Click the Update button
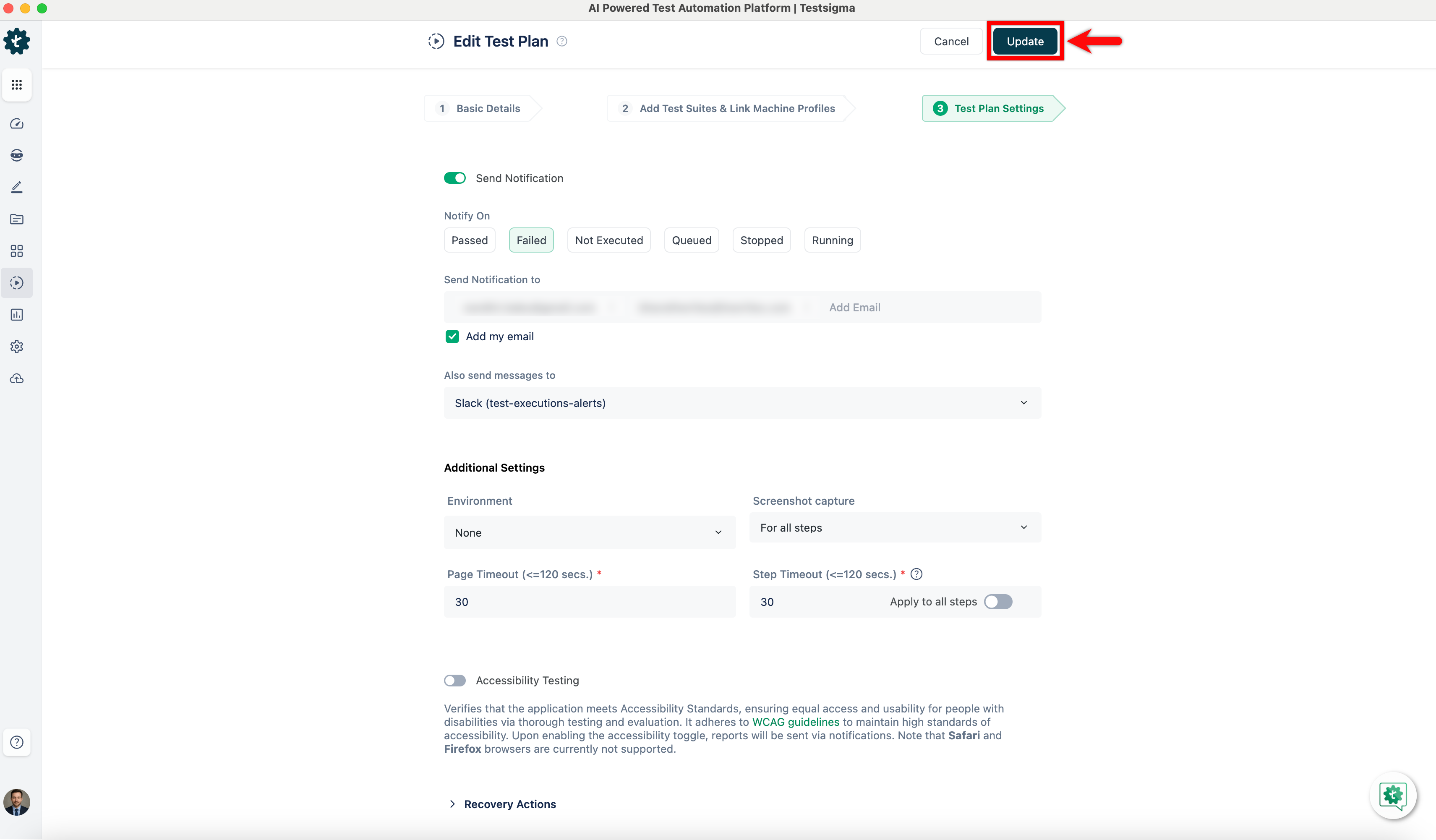The image size is (1436, 840). 1025,41
